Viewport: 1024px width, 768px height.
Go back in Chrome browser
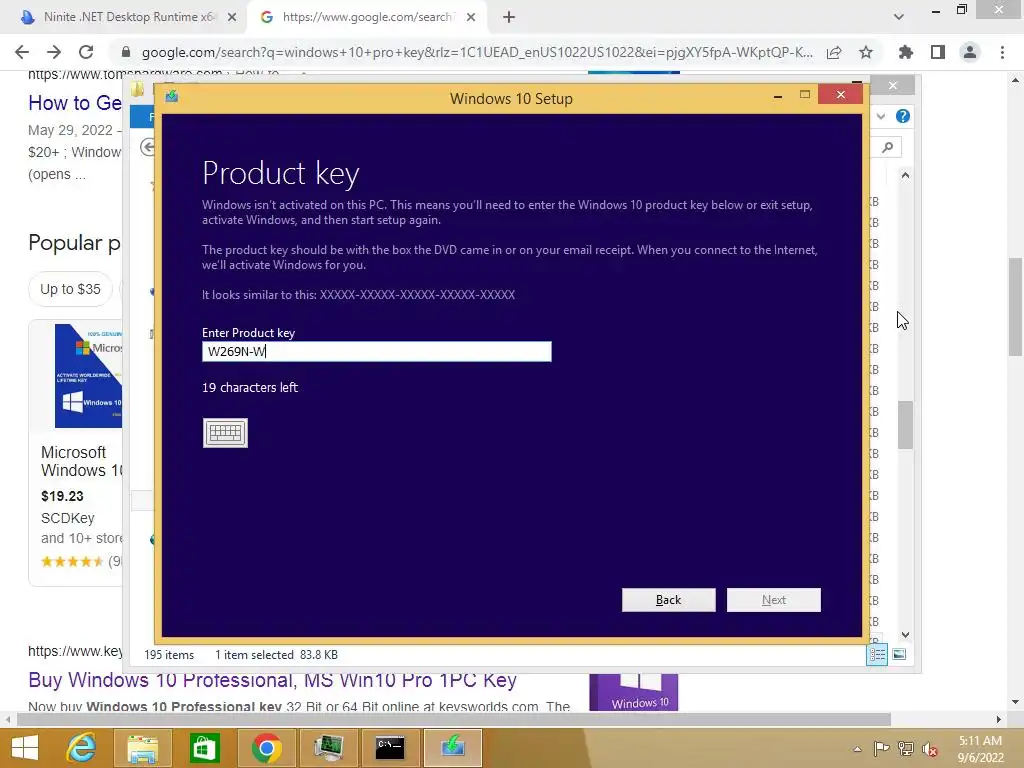click(x=22, y=52)
